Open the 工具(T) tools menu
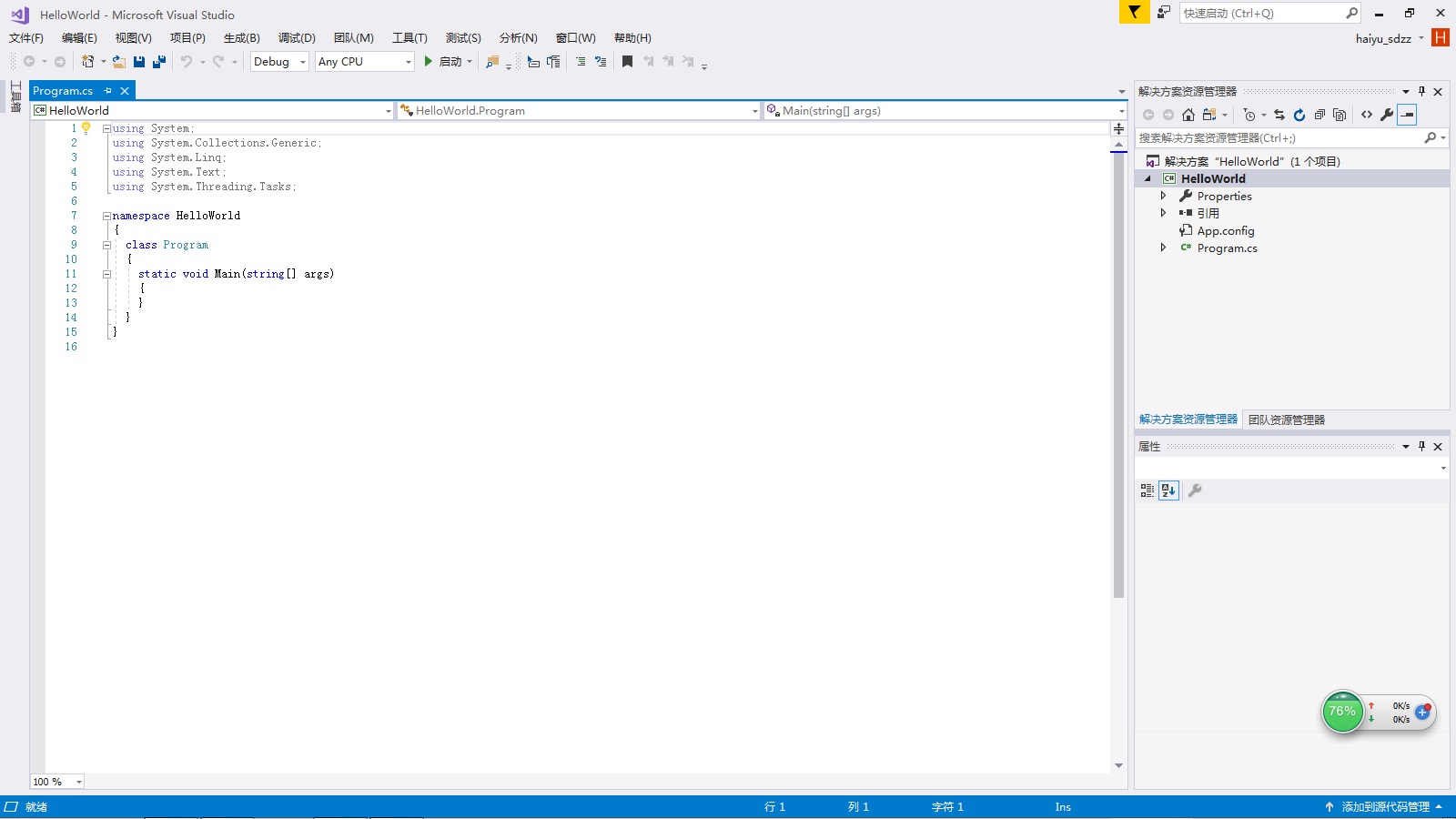The width and height of the screenshot is (1456, 819). pos(409,38)
